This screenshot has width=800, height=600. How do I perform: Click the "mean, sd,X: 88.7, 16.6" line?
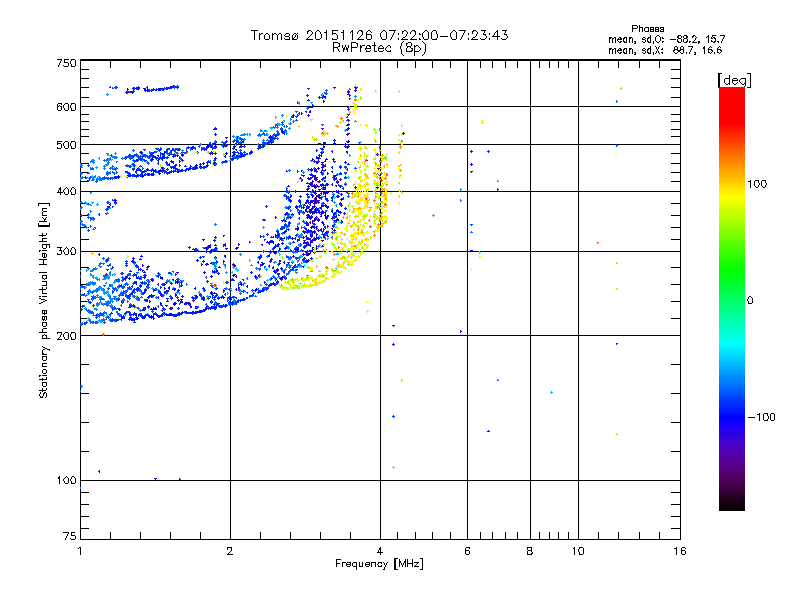coord(665,50)
